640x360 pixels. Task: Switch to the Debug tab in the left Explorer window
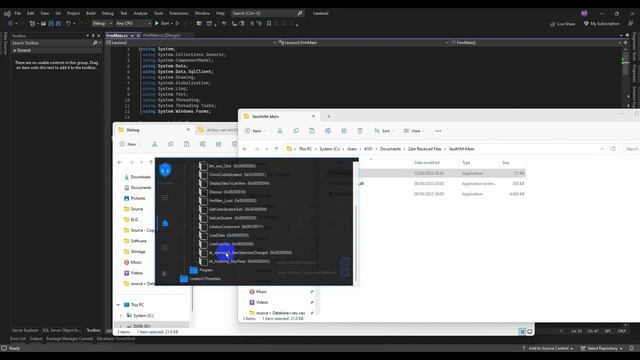[x=152, y=130]
